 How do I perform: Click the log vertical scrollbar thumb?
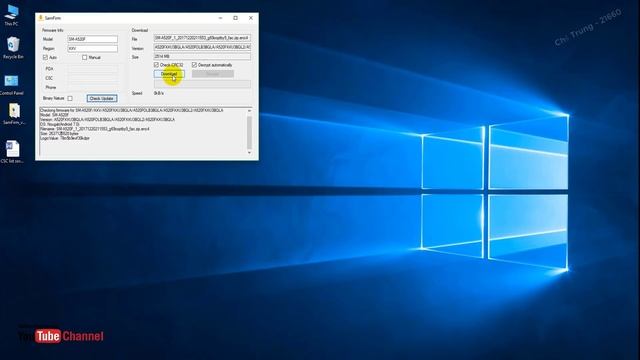pyautogui.click(x=249, y=132)
